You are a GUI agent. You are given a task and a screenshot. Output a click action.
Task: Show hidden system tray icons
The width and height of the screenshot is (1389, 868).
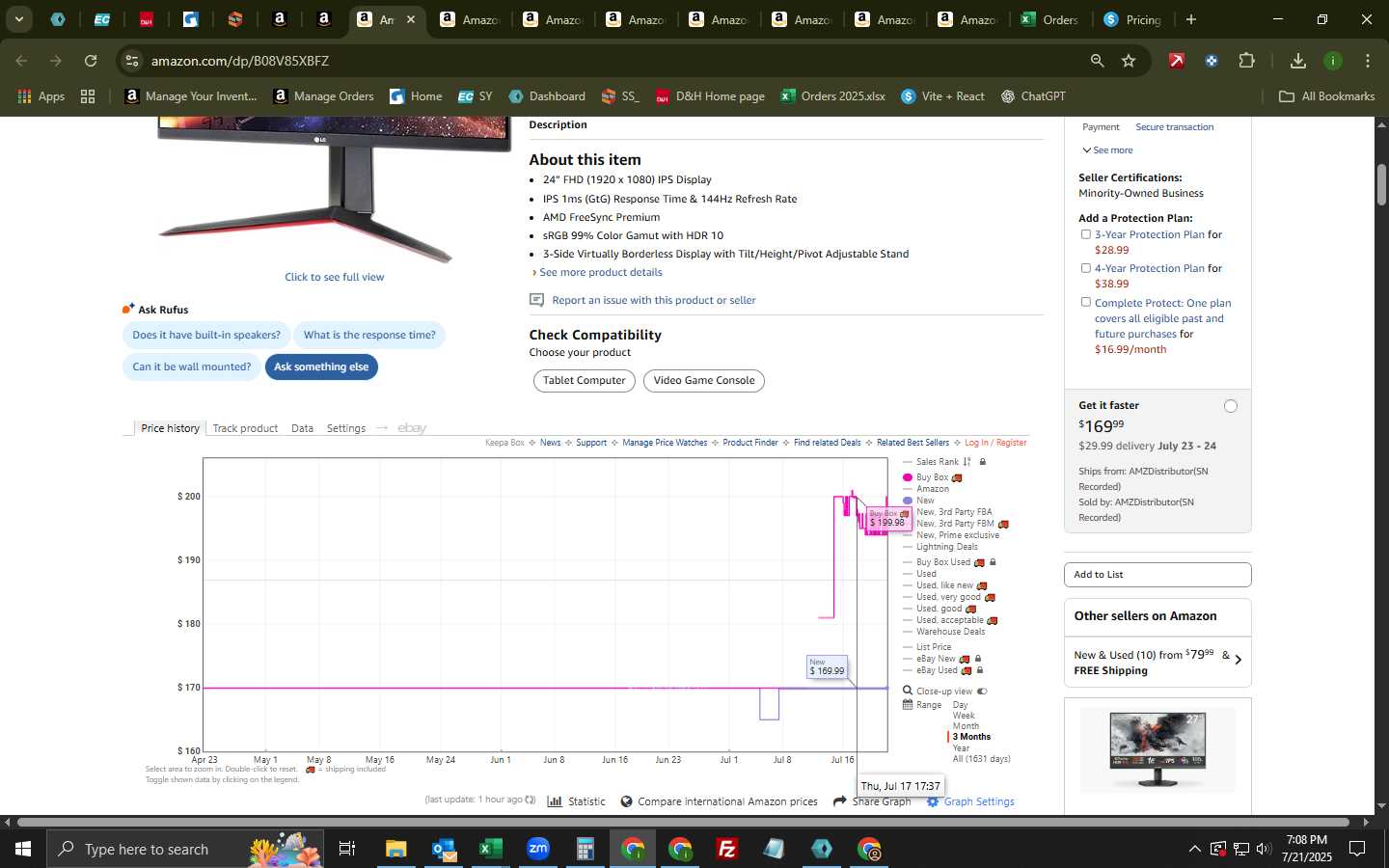click(x=1194, y=849)
